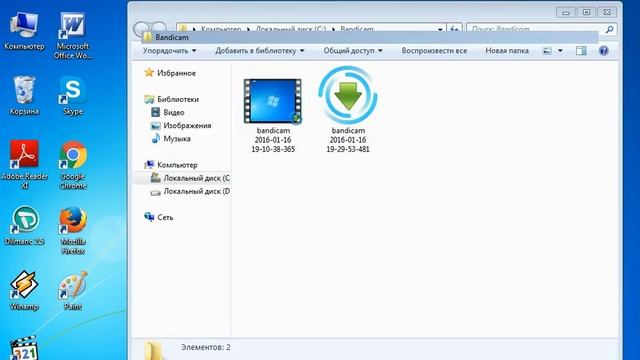Viewport: 640px width, 360px height.
Task: Open the Microsoft Office Word desktop shortcut
Action: coord(73,36)
